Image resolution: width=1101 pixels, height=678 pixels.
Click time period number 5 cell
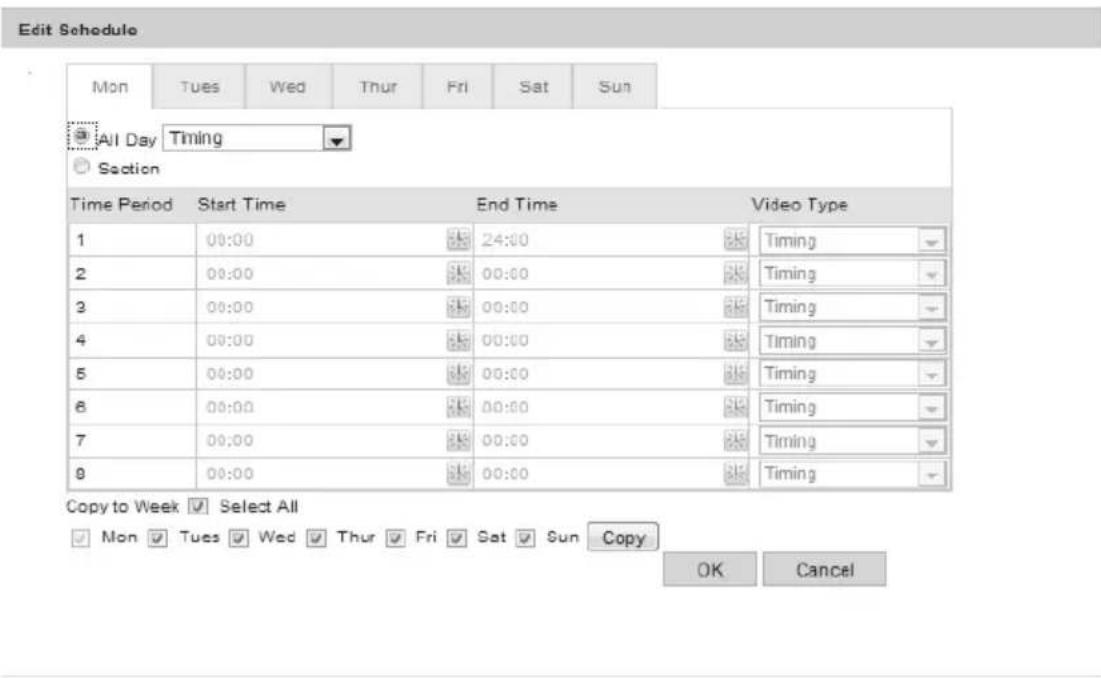[132, 373]
